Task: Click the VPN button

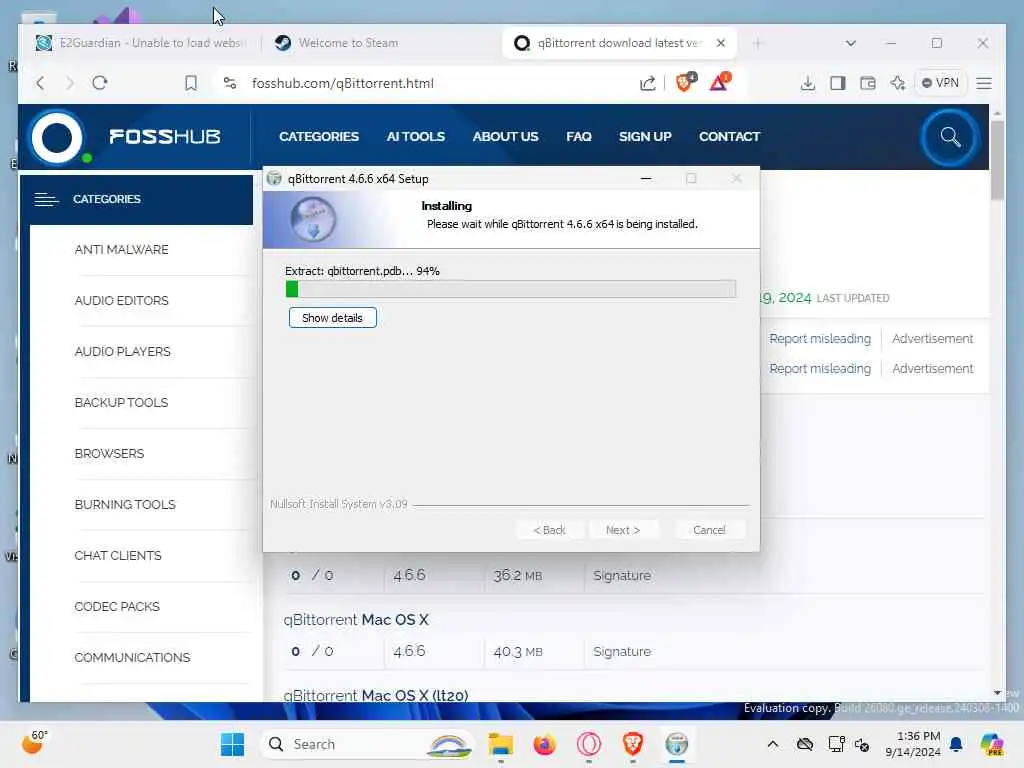Action: click(x=940, y=83)
